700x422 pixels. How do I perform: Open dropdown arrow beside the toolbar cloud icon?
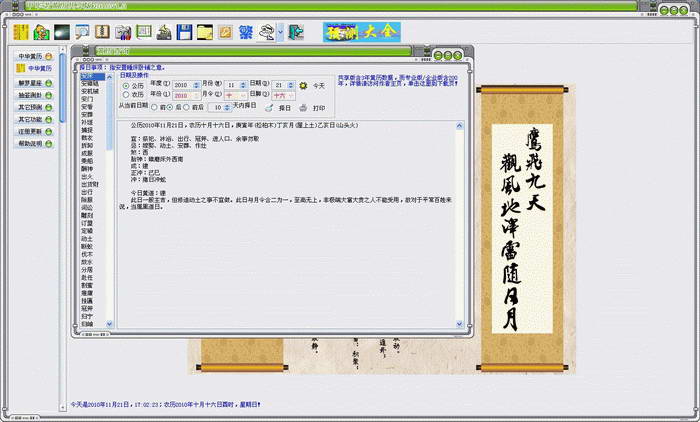click(x=280, y=32)
